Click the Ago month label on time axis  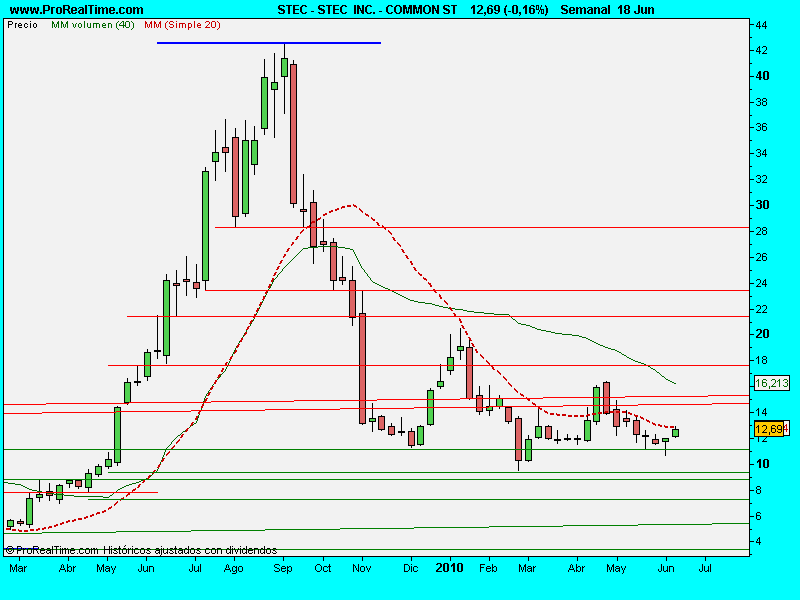234,568
